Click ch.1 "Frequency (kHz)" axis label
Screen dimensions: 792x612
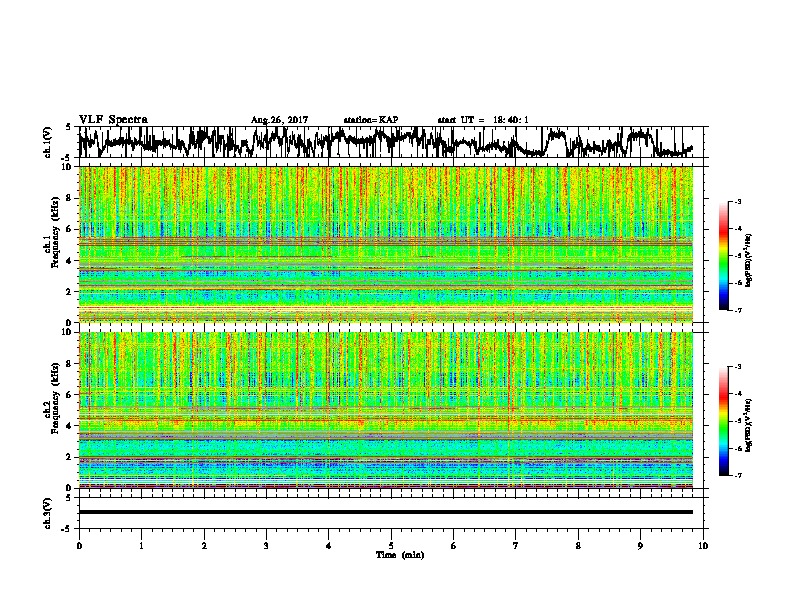(x=55, y=233)
